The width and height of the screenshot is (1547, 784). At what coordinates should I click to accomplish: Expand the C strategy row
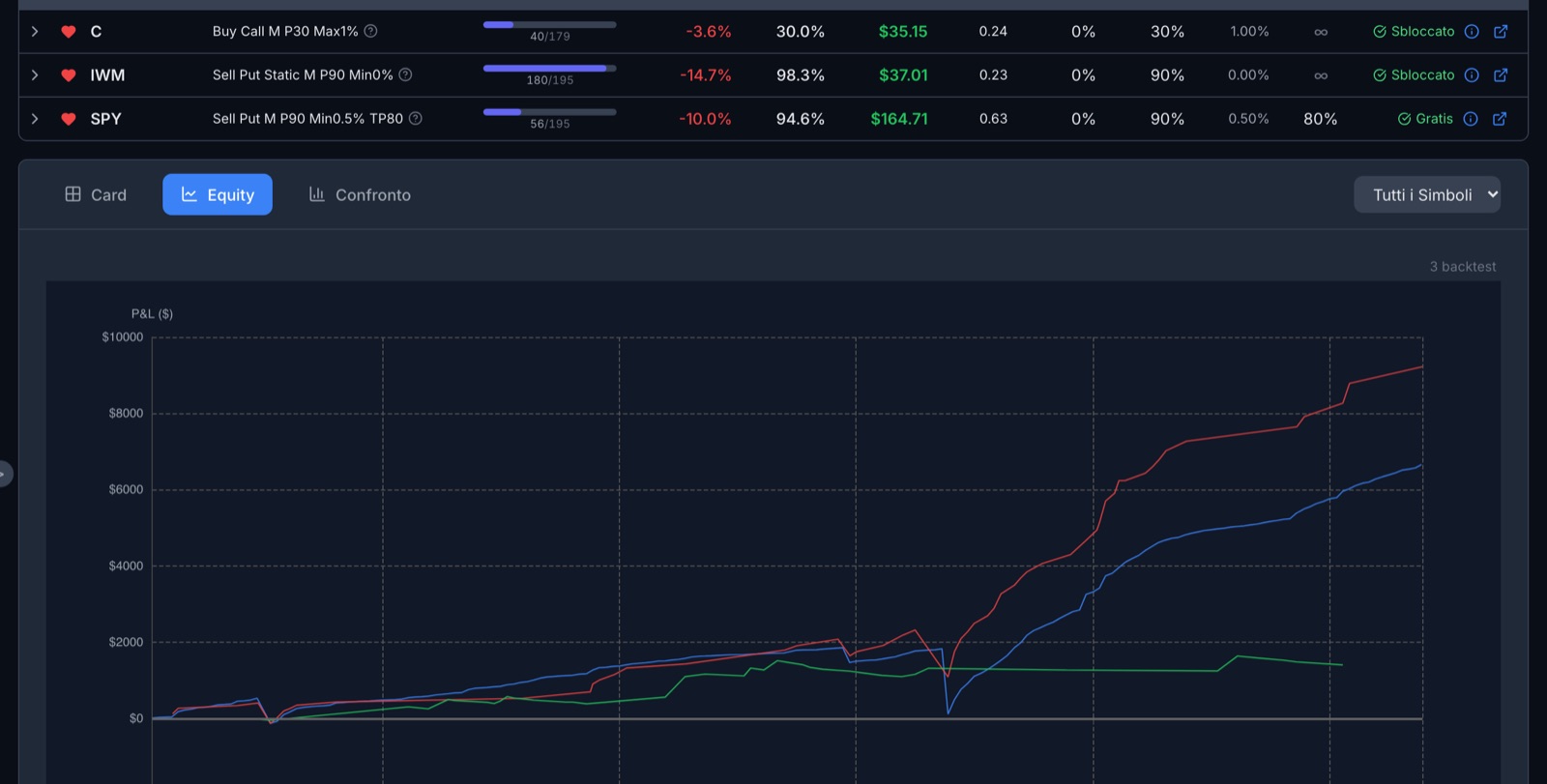[35, 32]
